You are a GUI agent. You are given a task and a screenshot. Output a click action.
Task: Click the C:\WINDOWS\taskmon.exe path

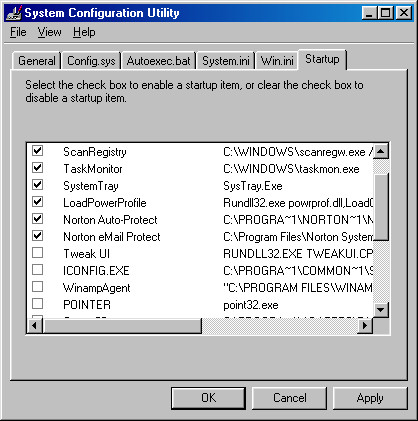pos(291,169)
